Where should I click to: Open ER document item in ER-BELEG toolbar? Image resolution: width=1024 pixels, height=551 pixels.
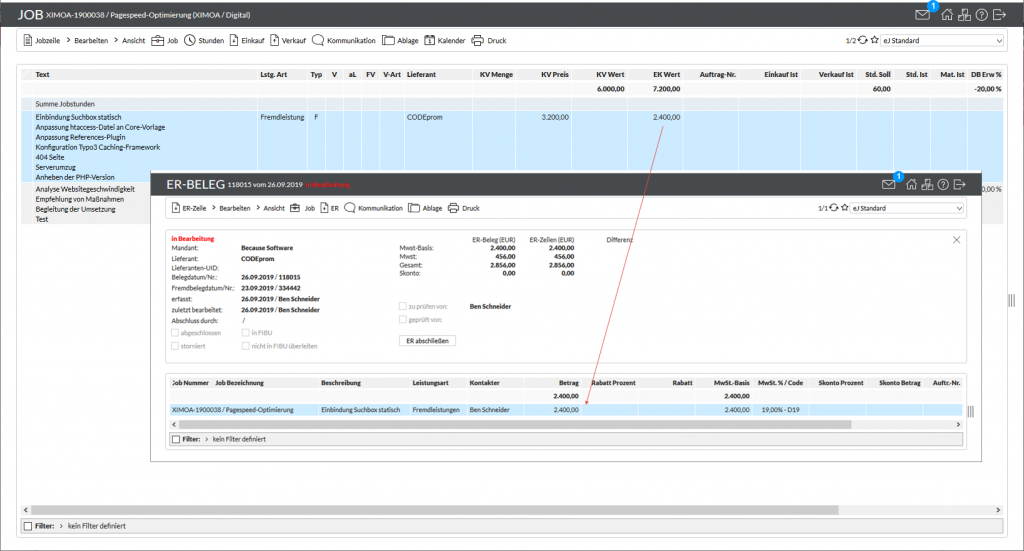click(x=330, y=208)
